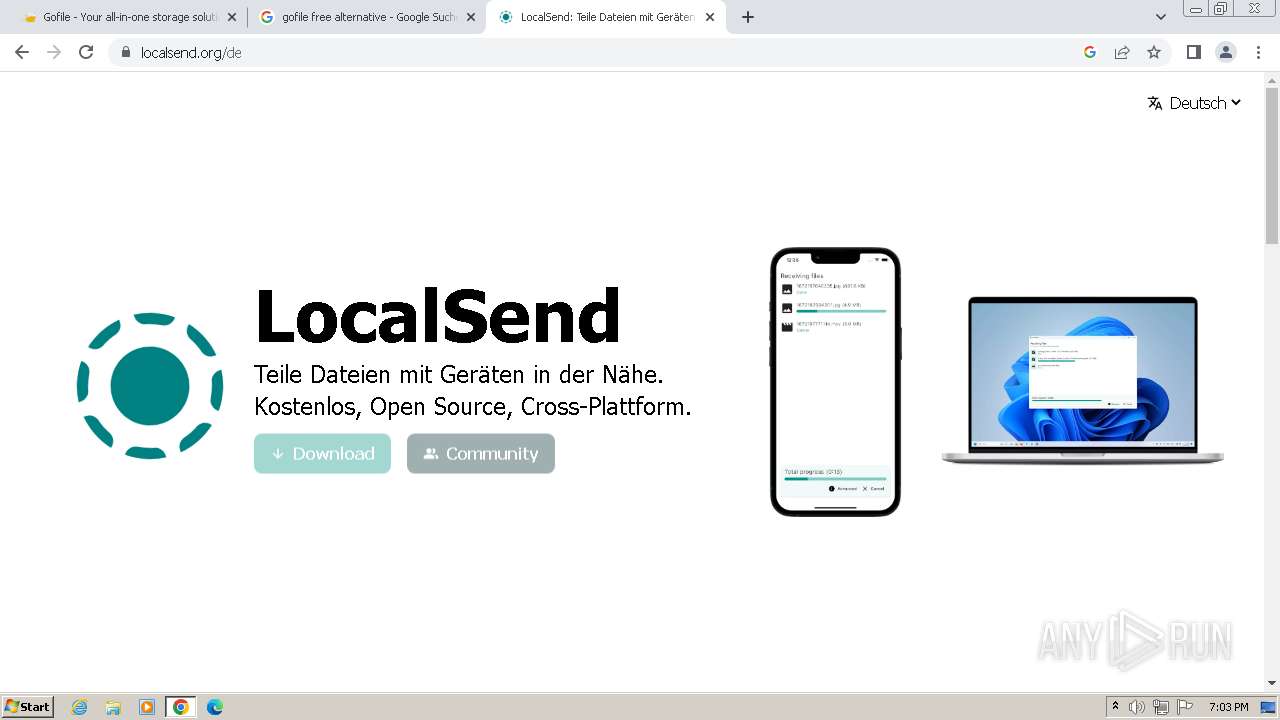Image resolution: width=1280 pixels, height=720 pixels.
Task: Click the 7:03 PM system clock
Action: pyautogui.click(x=1229, y=707)
